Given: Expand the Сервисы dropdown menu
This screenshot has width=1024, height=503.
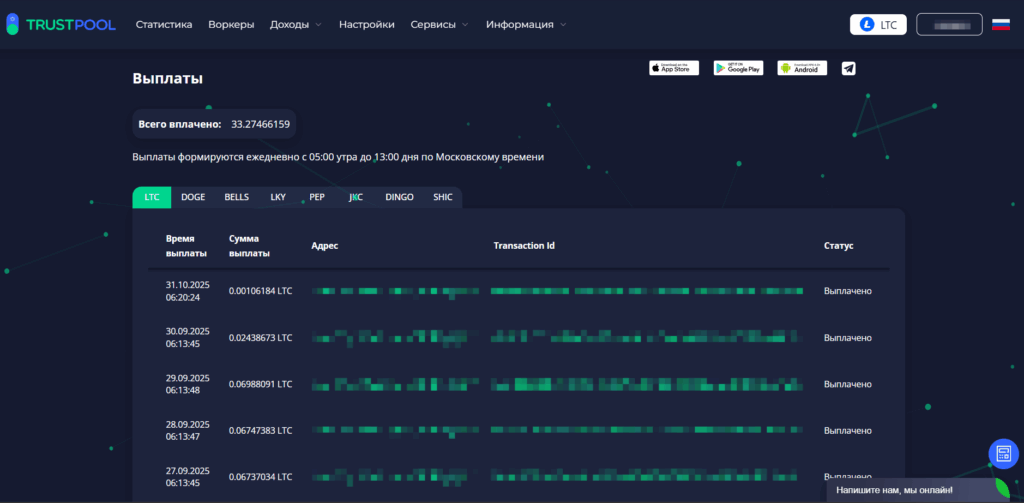Looking at the screenshot, I should click(439, 24).
